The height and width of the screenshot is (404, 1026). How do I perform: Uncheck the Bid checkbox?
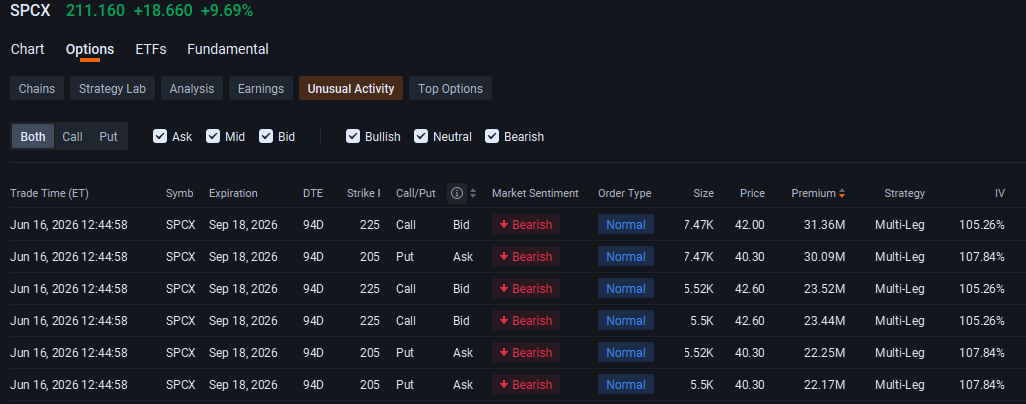pos(266,136)
